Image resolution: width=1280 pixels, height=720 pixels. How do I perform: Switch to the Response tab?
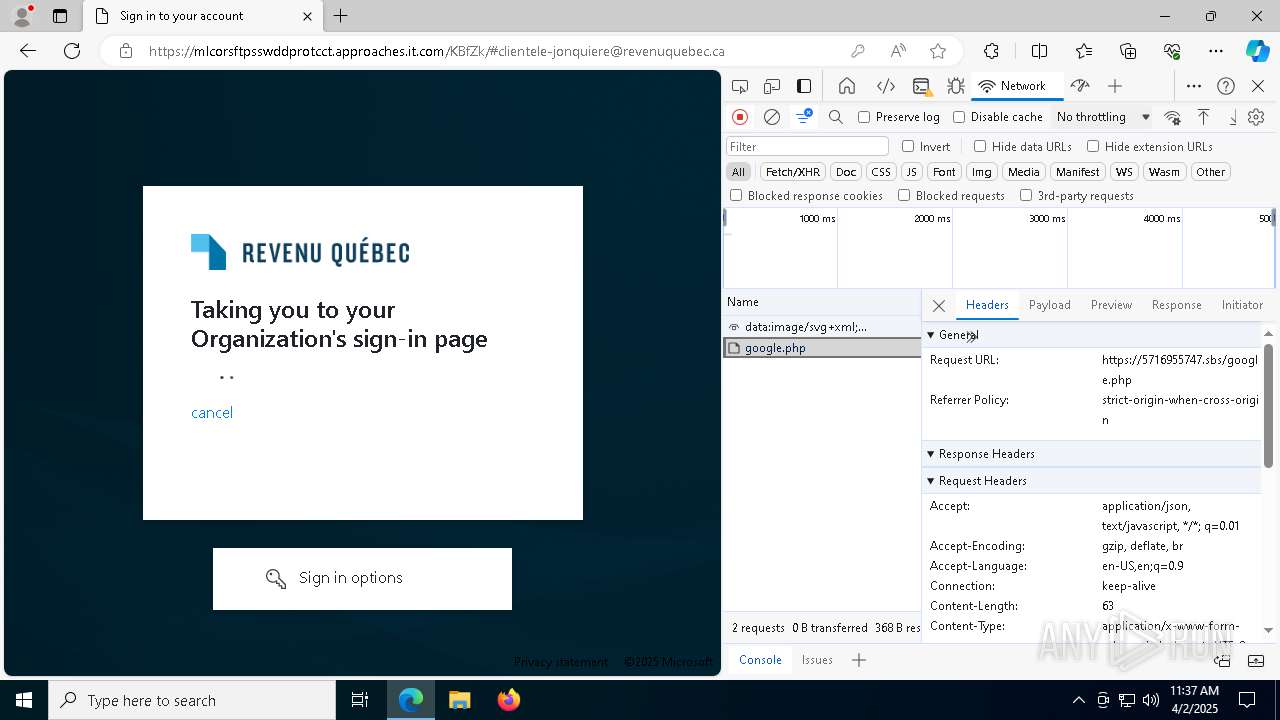click(x=1176, y=305)
